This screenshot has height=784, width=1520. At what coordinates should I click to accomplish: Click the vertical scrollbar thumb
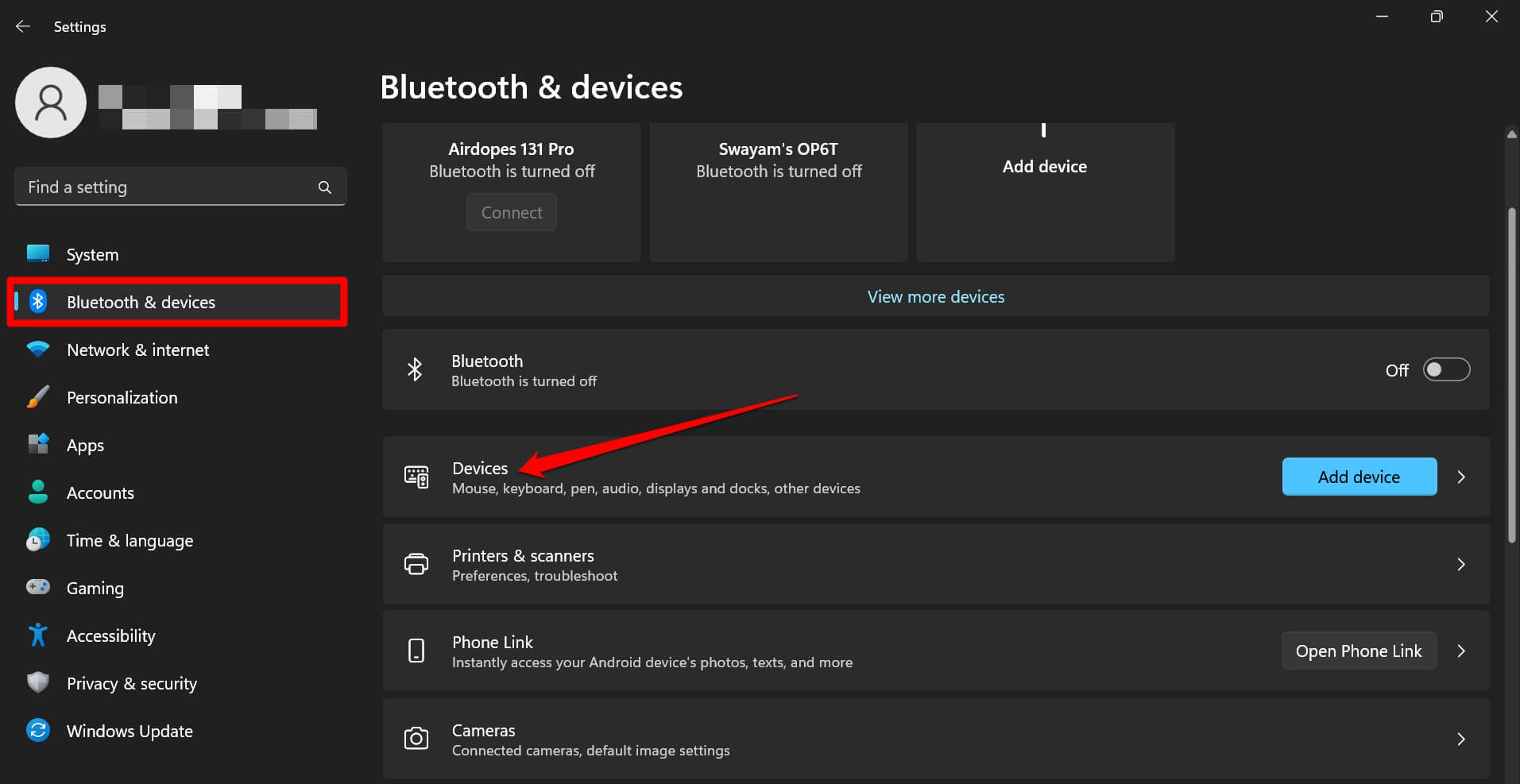pos(1511,375)
